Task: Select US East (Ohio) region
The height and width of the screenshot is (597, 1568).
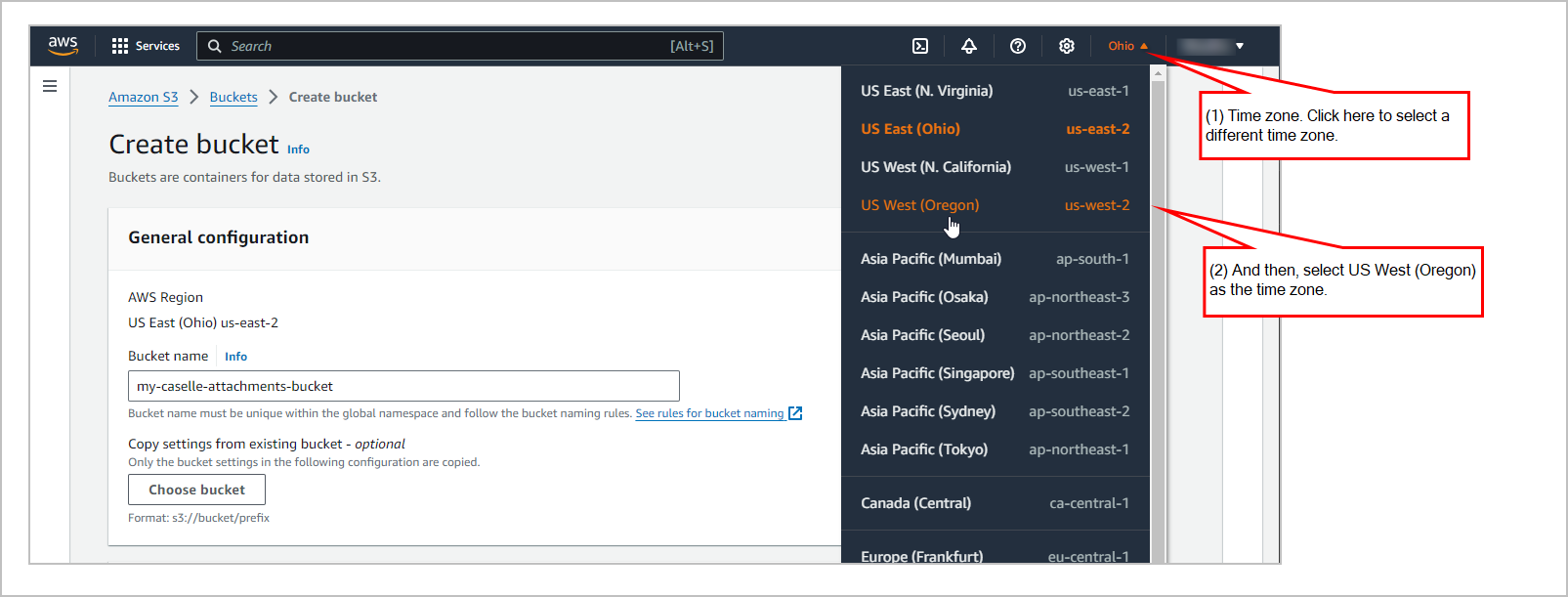Action: coord(995,129)
